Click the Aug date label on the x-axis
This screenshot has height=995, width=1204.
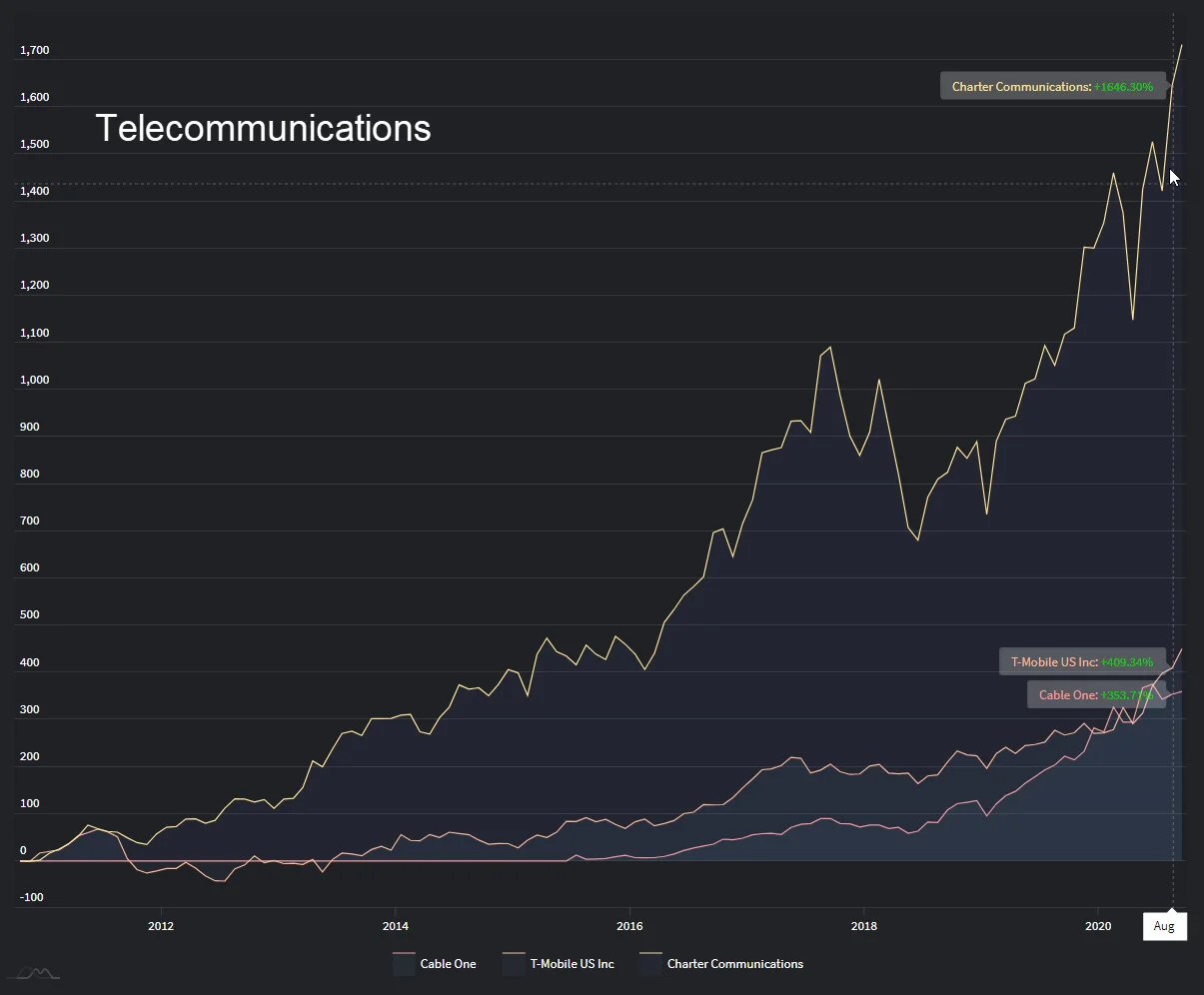[x=1164, y=926]
